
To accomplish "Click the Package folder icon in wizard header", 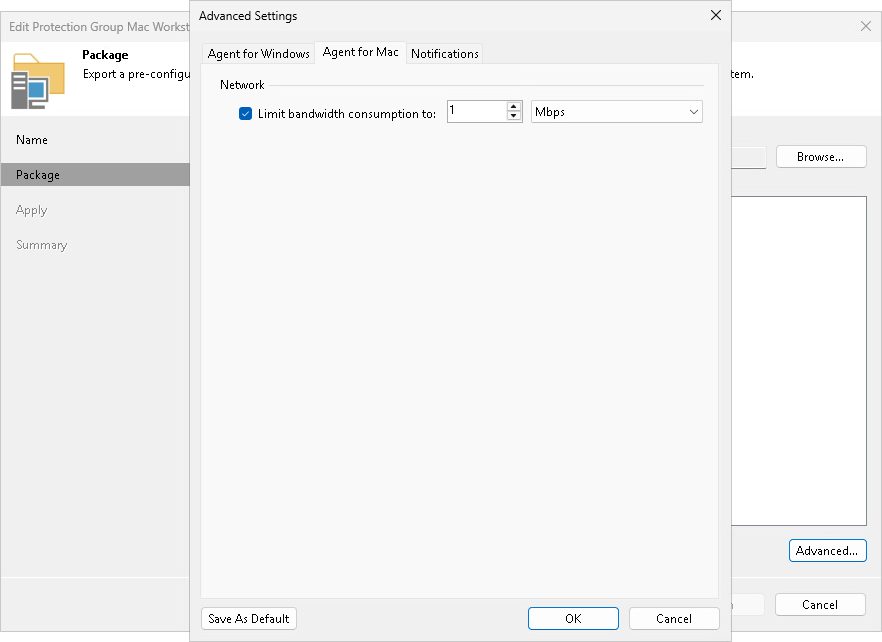I will [x=38, y=81].
